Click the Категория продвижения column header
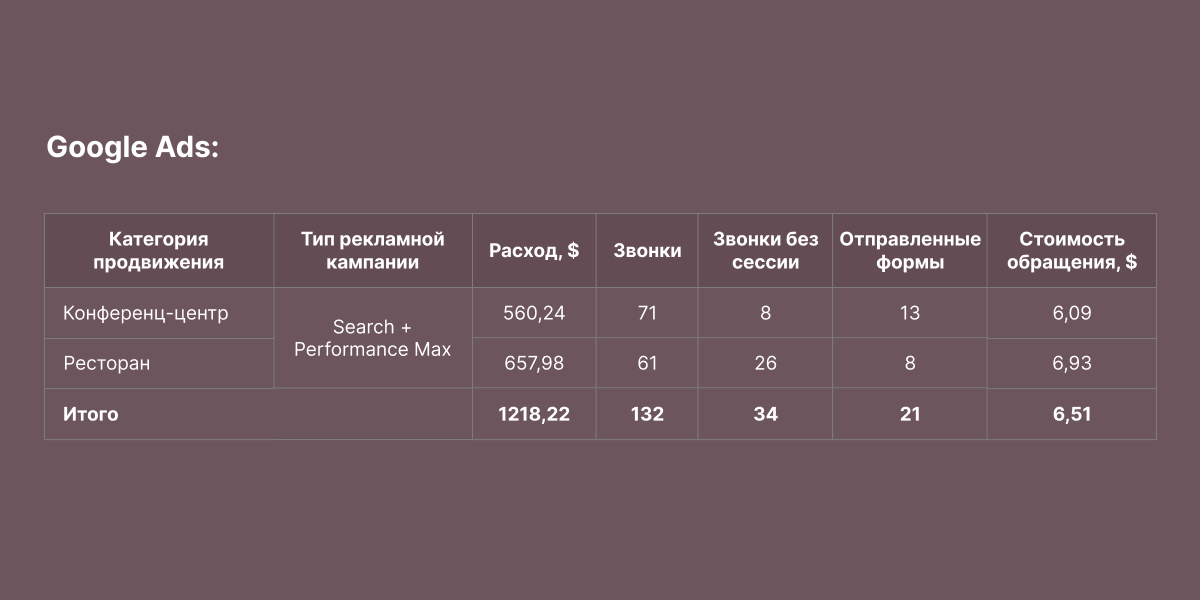Viewport: 1200px width, 600px height. pos(158,251)
